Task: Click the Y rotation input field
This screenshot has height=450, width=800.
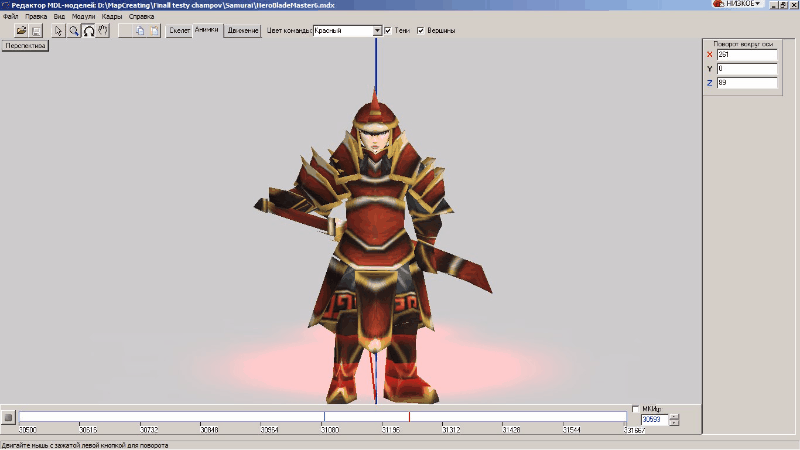Action: click(746, 68)
